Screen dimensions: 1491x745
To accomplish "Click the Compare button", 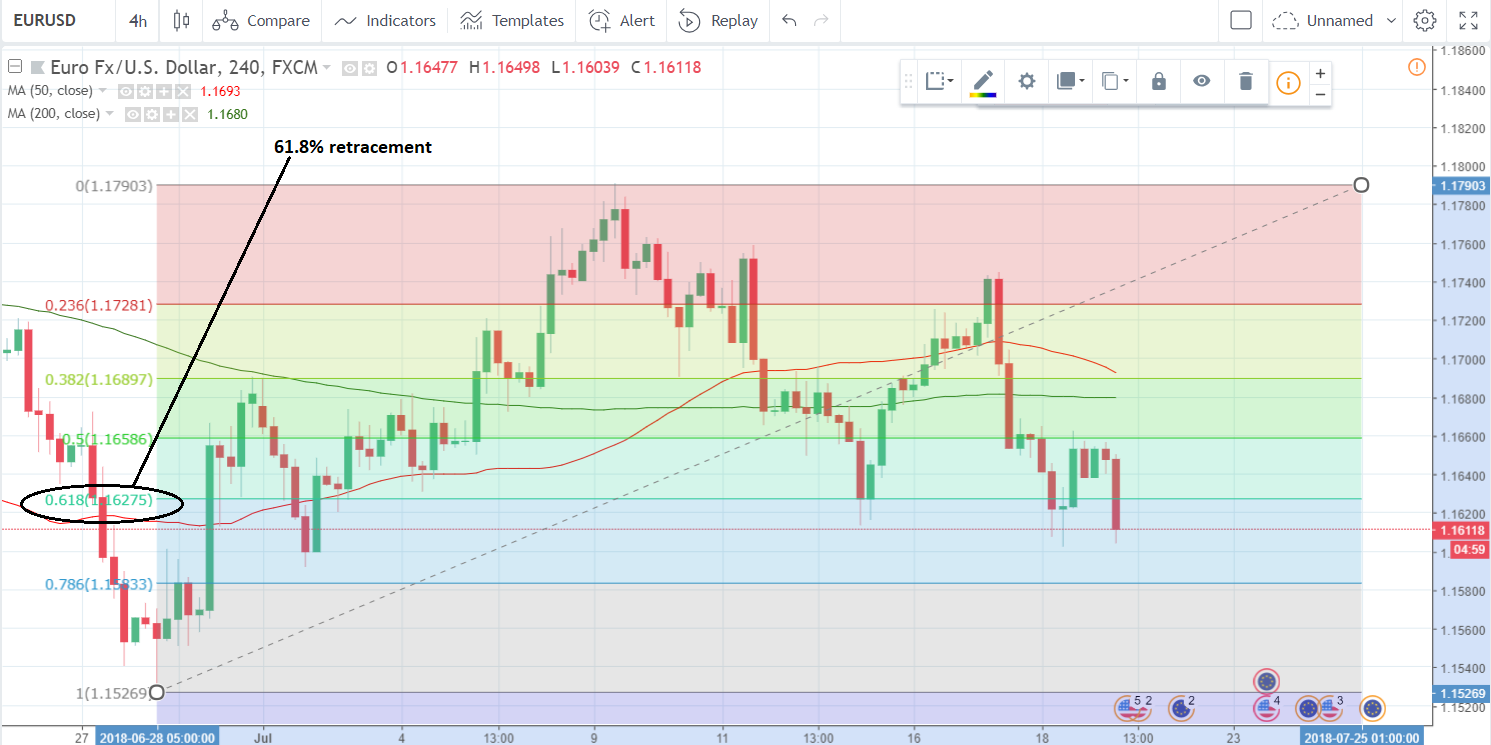I will 261,20.
